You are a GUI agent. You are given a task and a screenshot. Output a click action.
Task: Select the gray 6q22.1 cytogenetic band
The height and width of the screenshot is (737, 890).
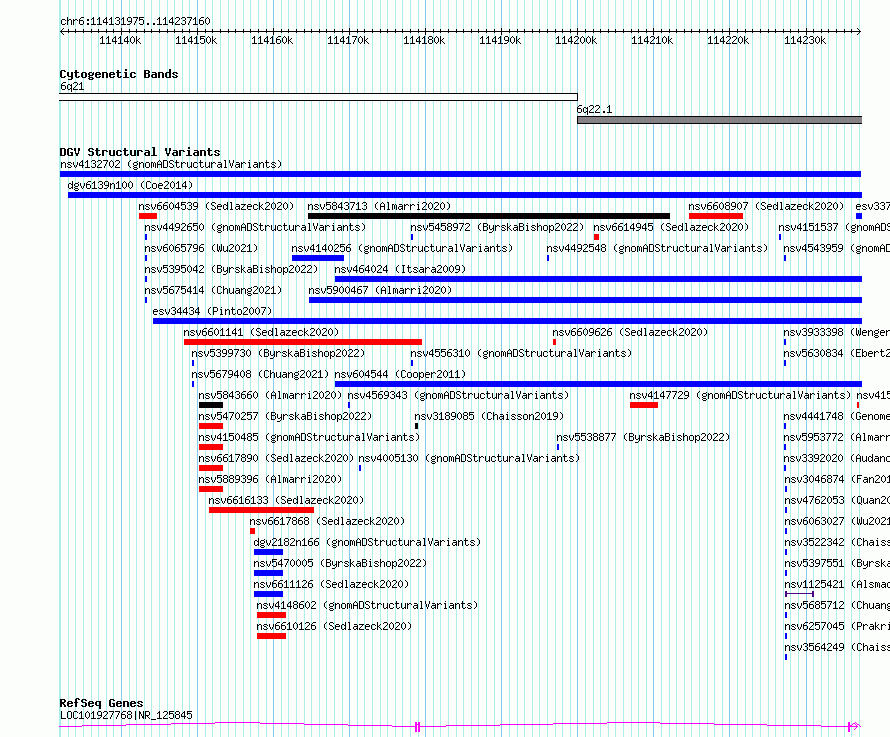(720, 120)
